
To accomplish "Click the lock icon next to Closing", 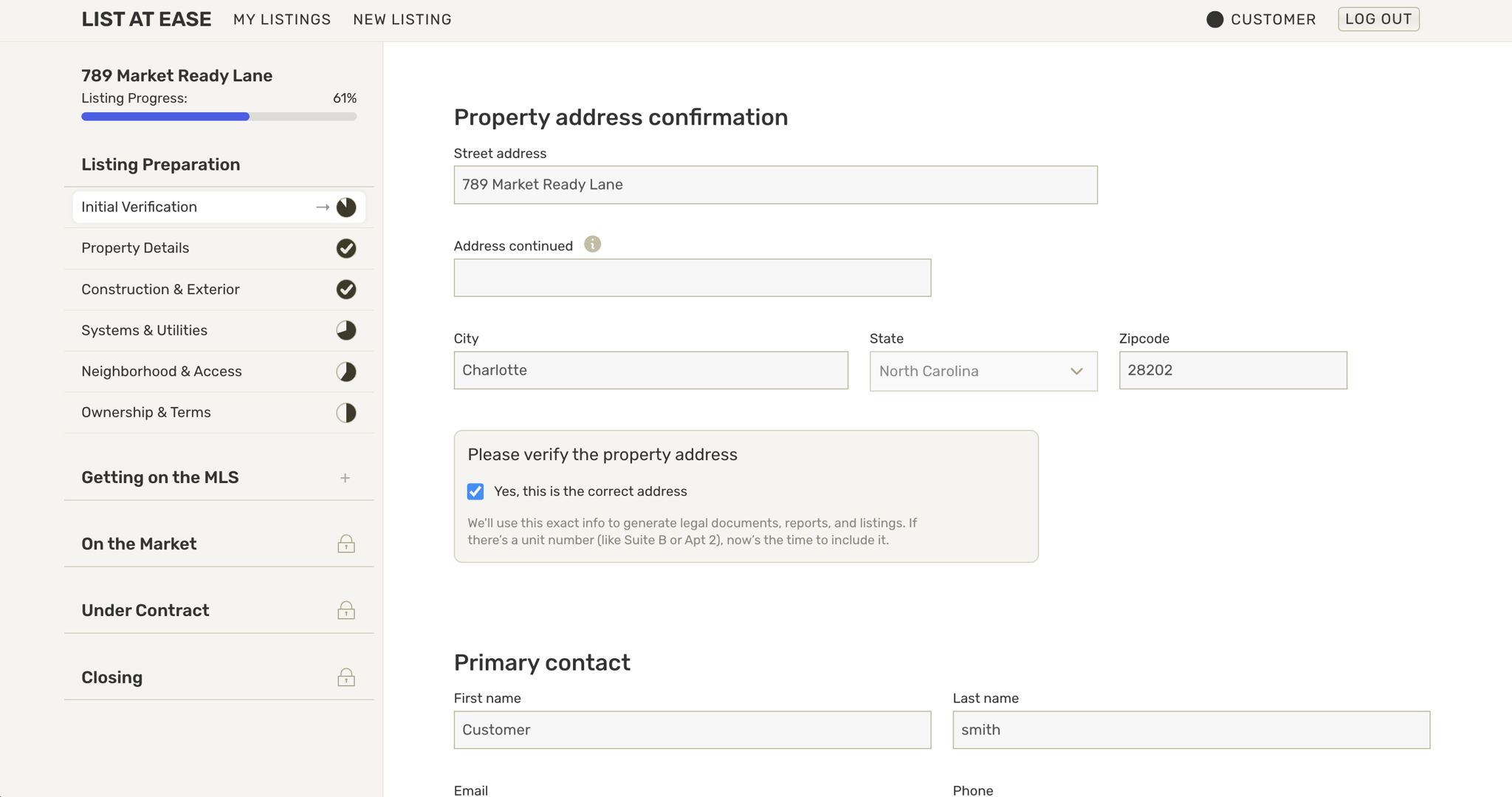I will (x=346, y=677).
